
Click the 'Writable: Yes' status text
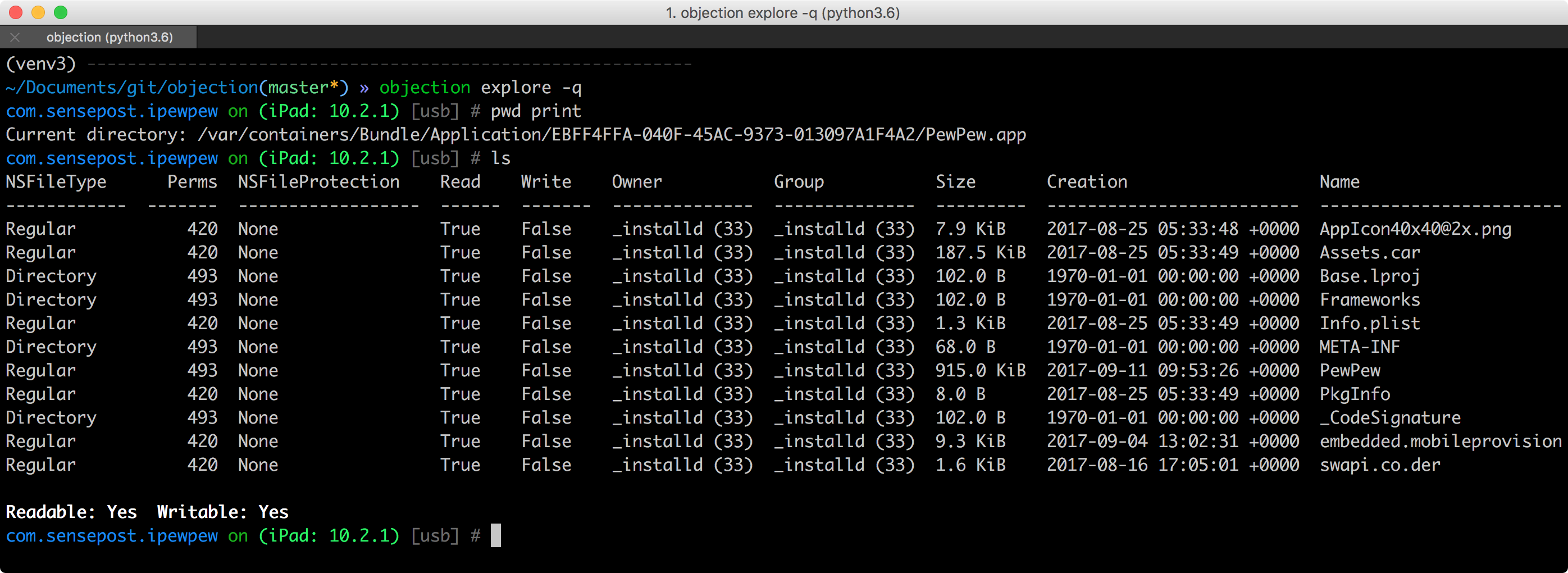tap(223, 513)
